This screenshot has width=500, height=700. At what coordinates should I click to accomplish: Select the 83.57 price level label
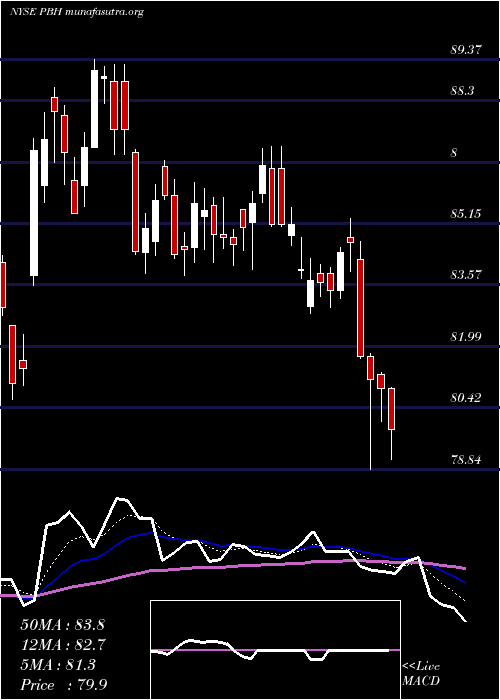click(x=466, y=275)
